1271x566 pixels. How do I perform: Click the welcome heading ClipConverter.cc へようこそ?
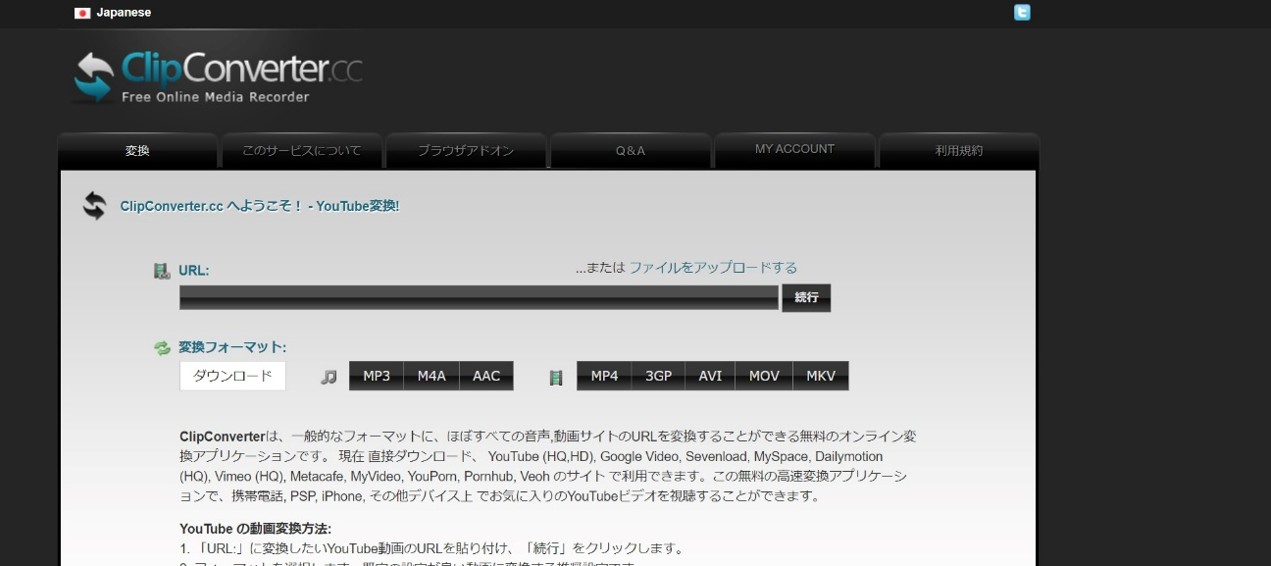260,206
